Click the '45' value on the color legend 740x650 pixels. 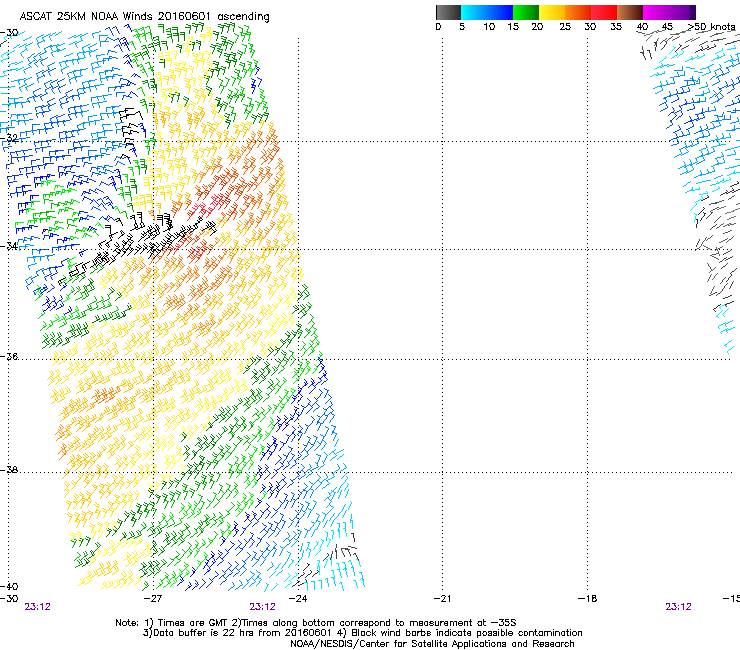tap(667, 26)
